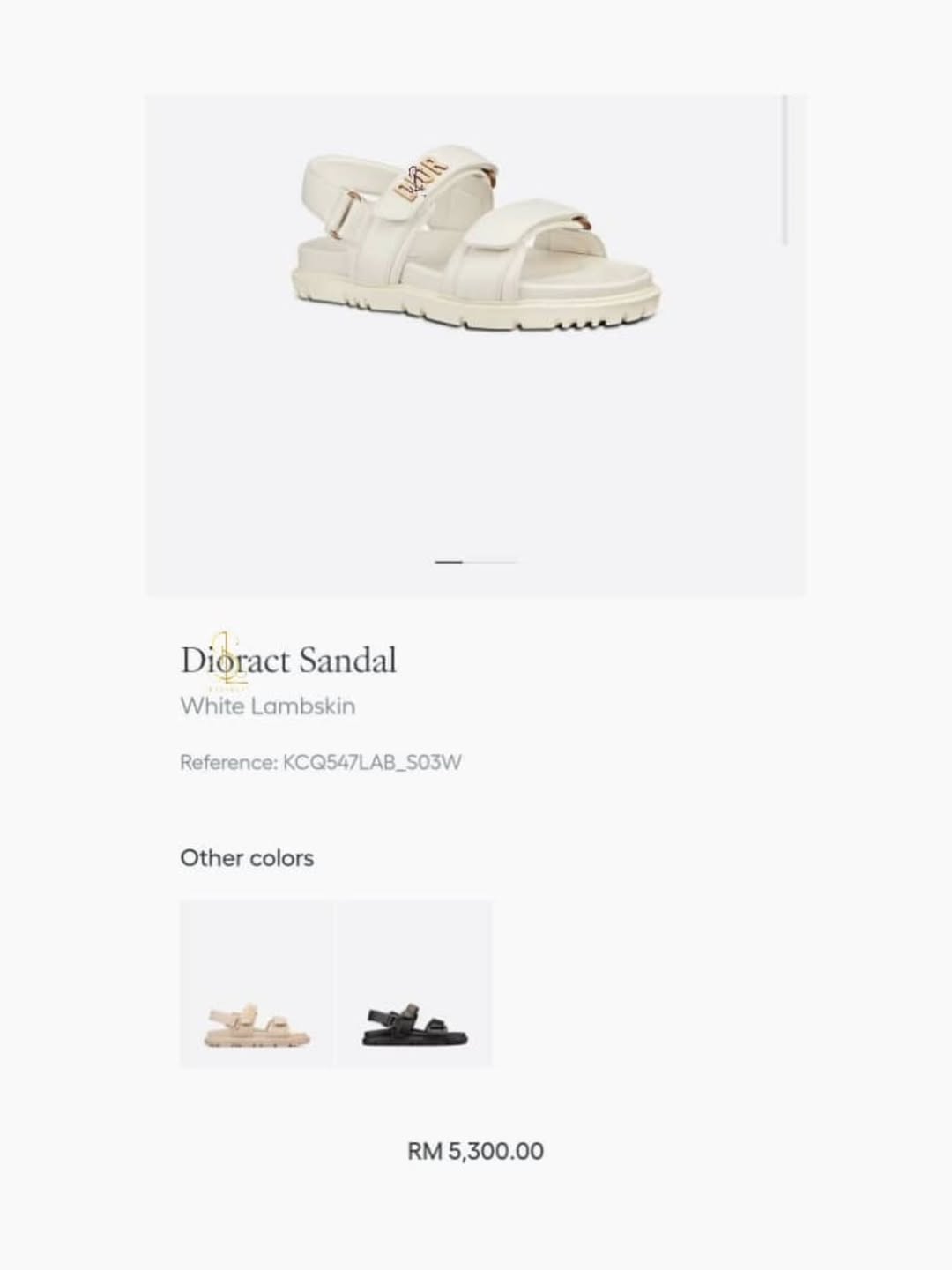Screen dimensions: 952x1270
Task: Click the White Lambskin material description
Action: (x=267, y=706)
